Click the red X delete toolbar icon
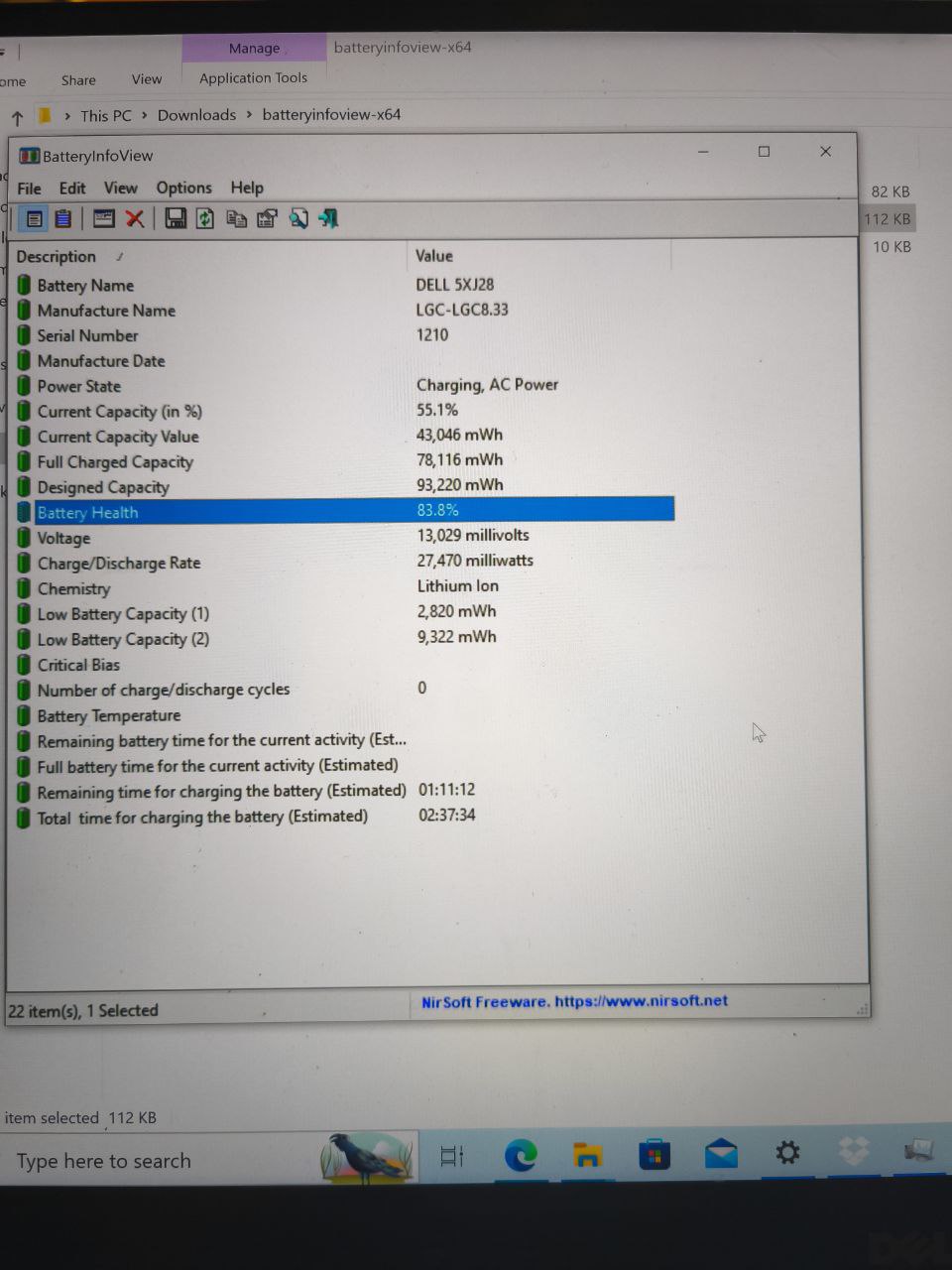Image resolution: width=952 pixels, height=1270 pixels. [135, 219]
